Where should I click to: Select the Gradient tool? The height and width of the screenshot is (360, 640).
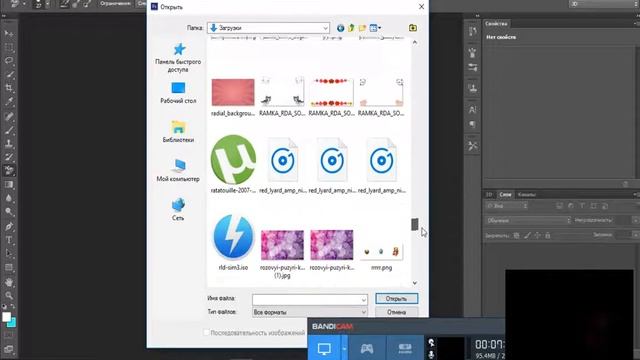[9, 184]
